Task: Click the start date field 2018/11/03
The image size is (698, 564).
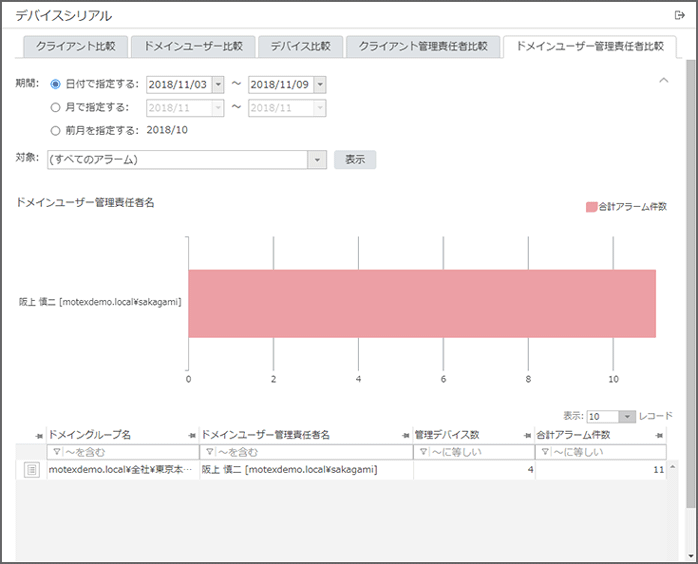Action: [x=179, y=85]
